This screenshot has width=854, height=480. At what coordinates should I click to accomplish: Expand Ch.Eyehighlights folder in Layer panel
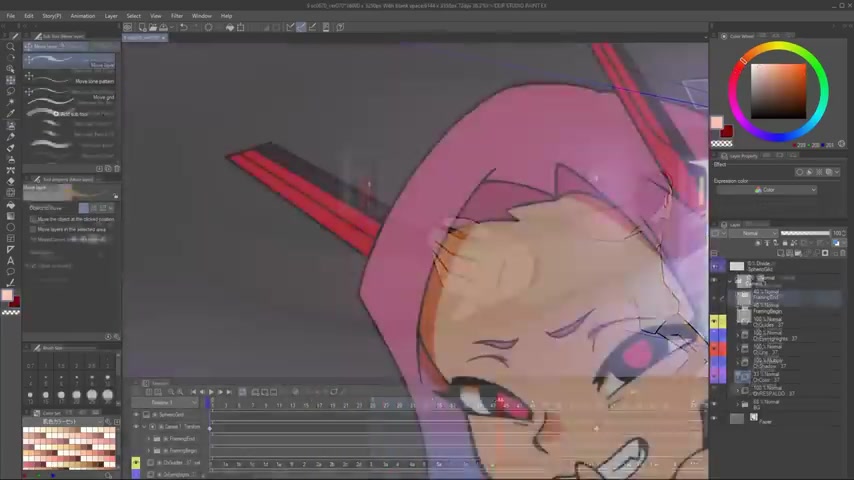click(x=738, y=335)
